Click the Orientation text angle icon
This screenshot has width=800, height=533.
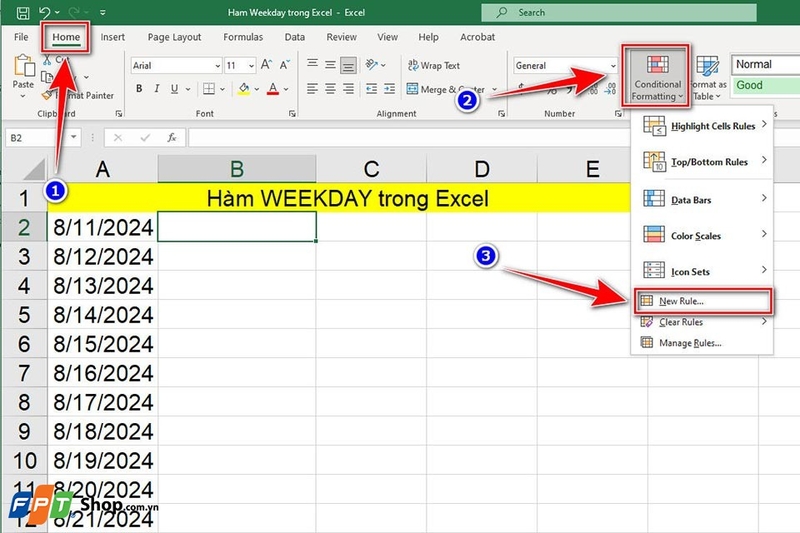coord(372,65)
